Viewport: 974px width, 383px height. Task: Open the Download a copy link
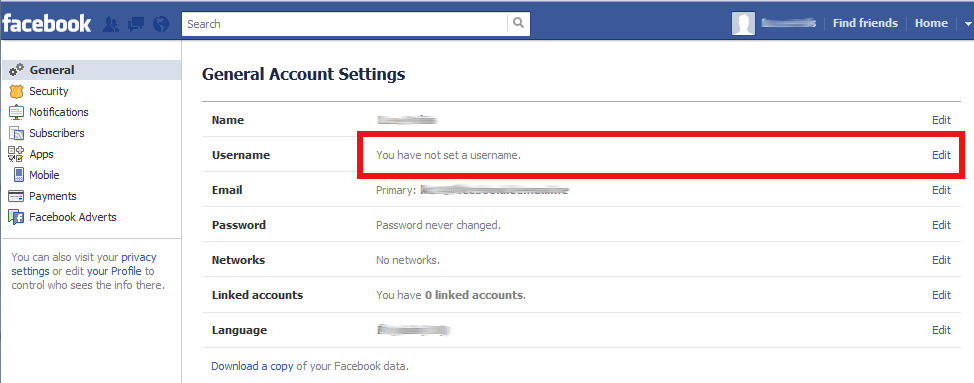pyautogui.click(x=252, y=366)
